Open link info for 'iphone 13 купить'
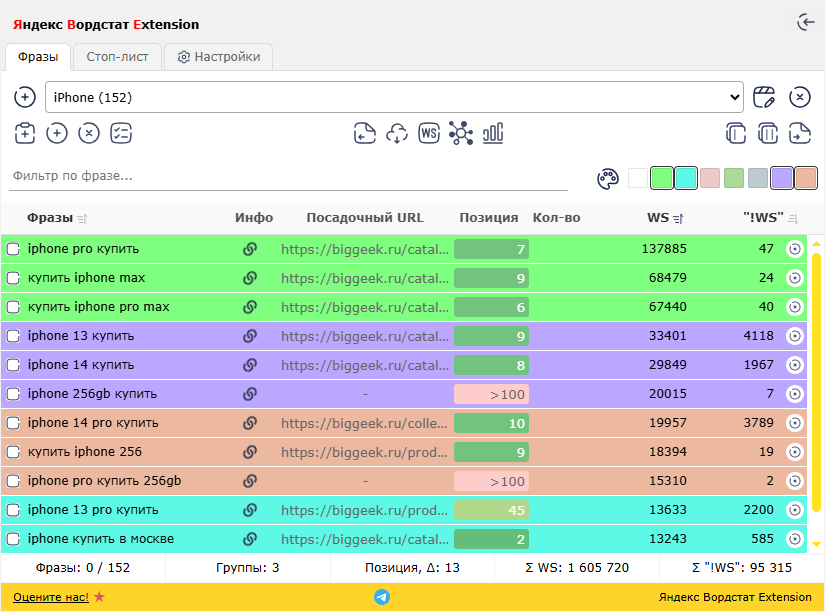 pyautogui.click(x=250, y=336)
